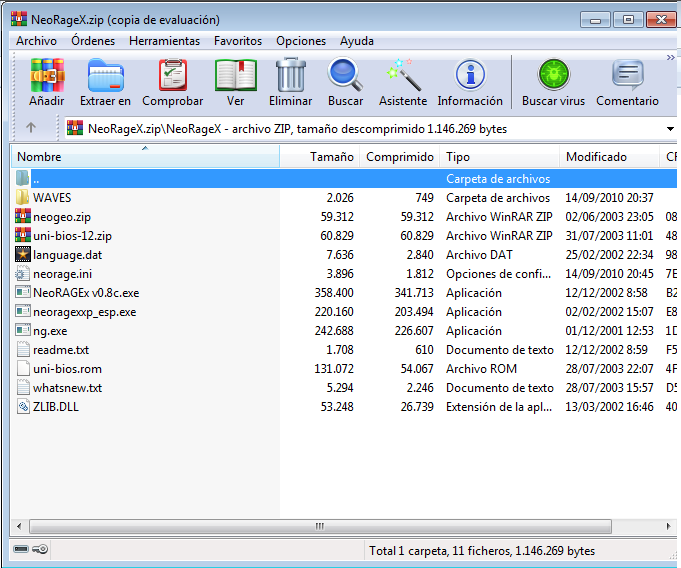The width and height of the screenshot is (681, 568).
Task: Click the neorage.ini gear file icon
Action: point(23,274)
